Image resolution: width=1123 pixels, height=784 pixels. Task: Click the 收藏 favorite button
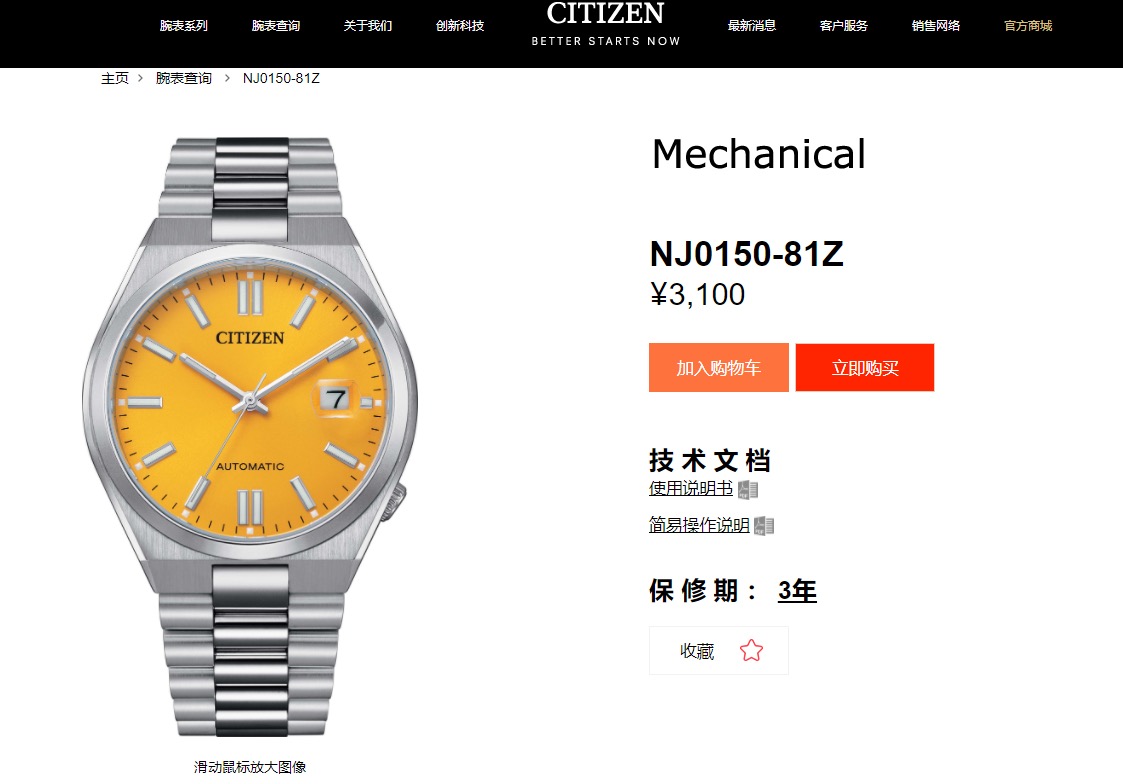(718, 651)
